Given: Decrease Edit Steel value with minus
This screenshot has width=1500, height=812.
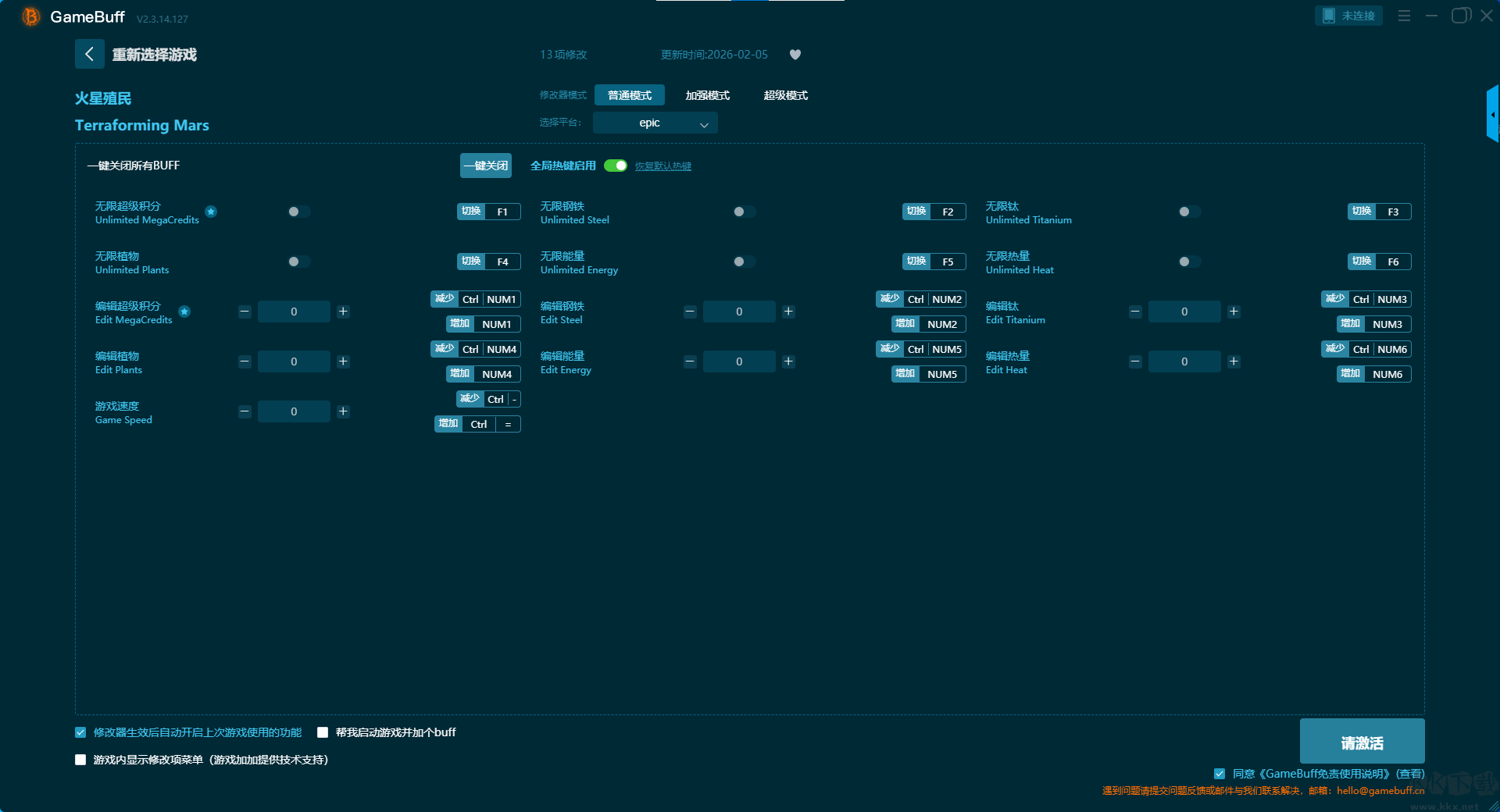Looking at the screenshot, I should 690,312.
